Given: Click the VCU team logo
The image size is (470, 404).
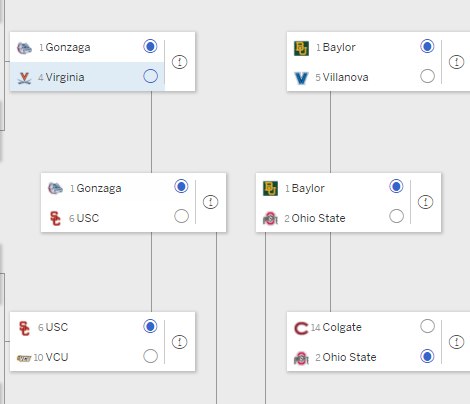Looking at the screenshot, I should [x=24, y=358].
